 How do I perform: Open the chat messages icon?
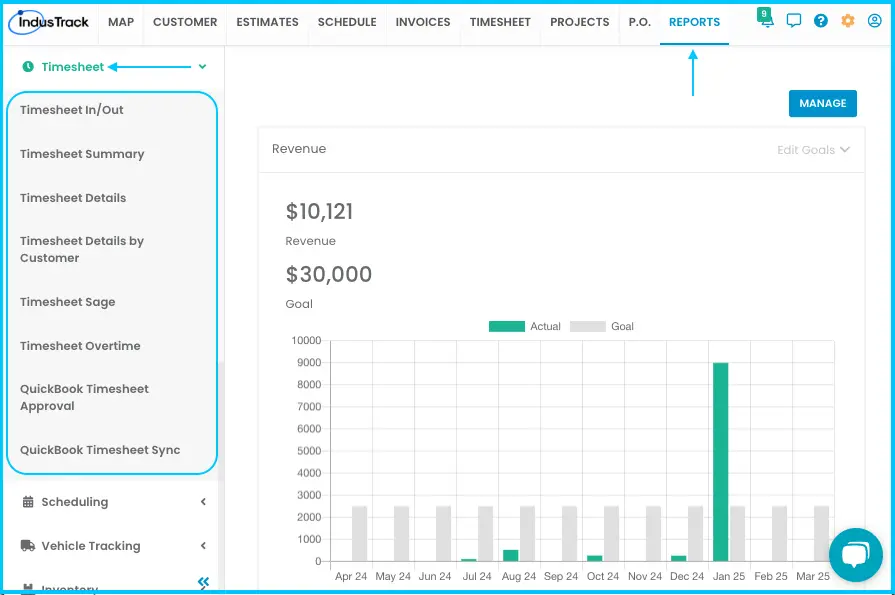793,21
